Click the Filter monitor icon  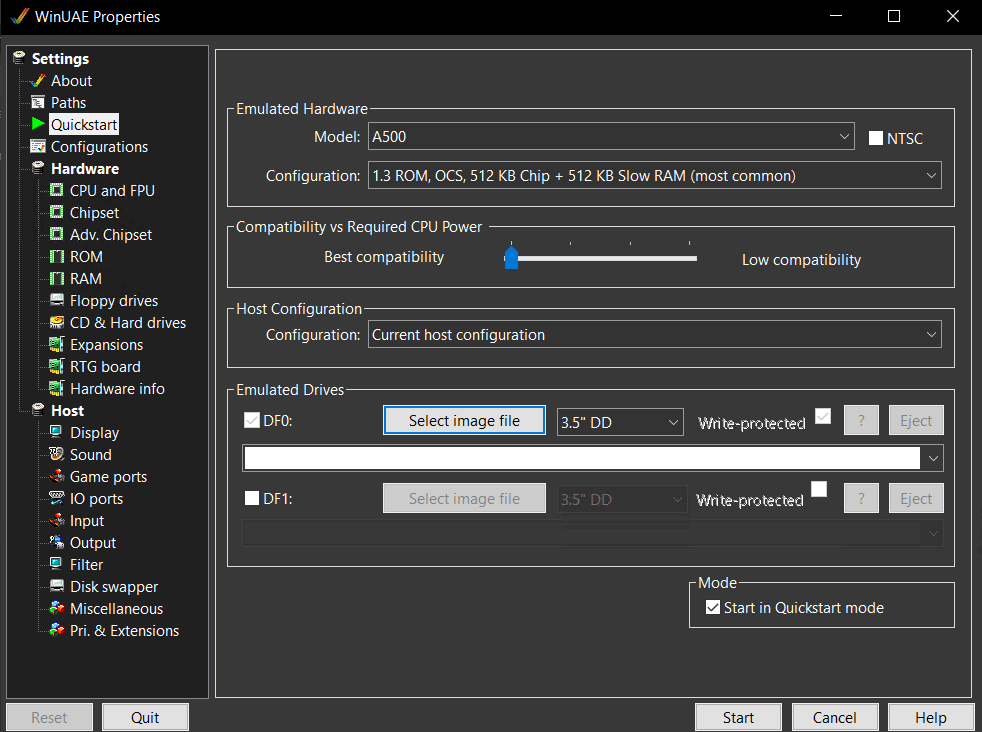click(56, 564)
